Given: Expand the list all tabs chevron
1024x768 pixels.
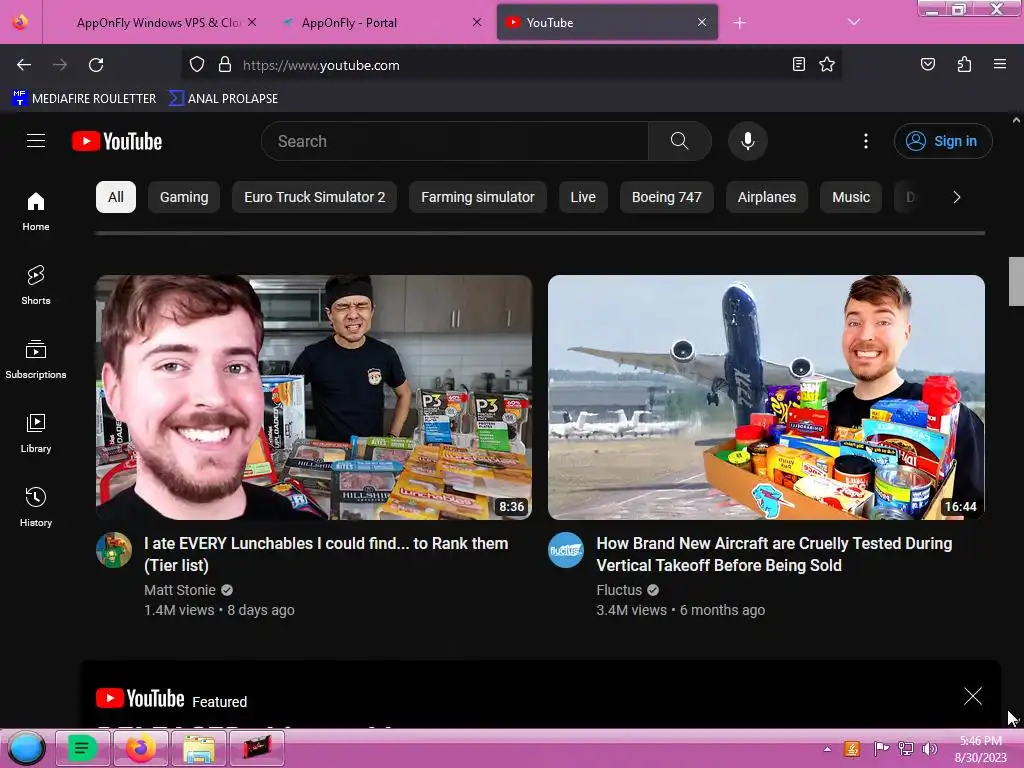Looking at the screenshot, I should 854,22.
